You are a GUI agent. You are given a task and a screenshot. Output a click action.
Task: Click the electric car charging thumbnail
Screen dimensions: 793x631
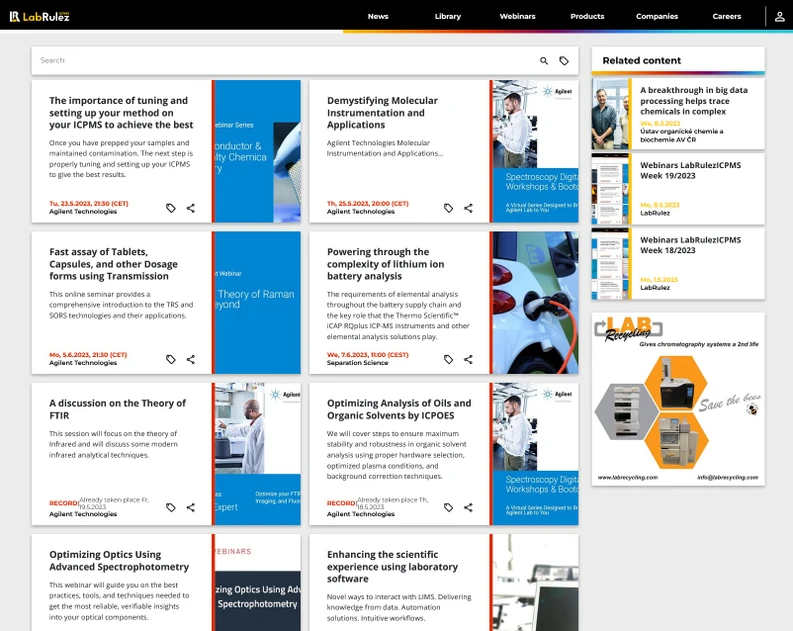pyautogui.click(x=536, y=302)
